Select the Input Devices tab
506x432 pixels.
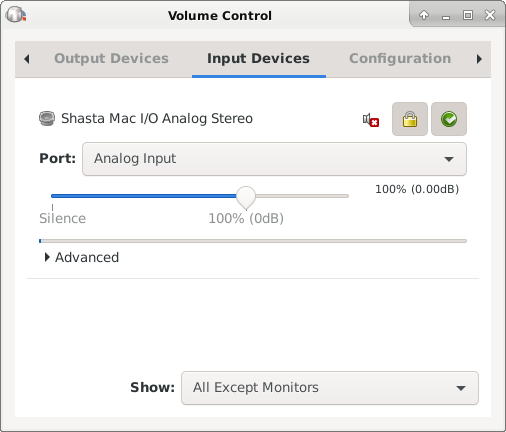click(259, 59)
